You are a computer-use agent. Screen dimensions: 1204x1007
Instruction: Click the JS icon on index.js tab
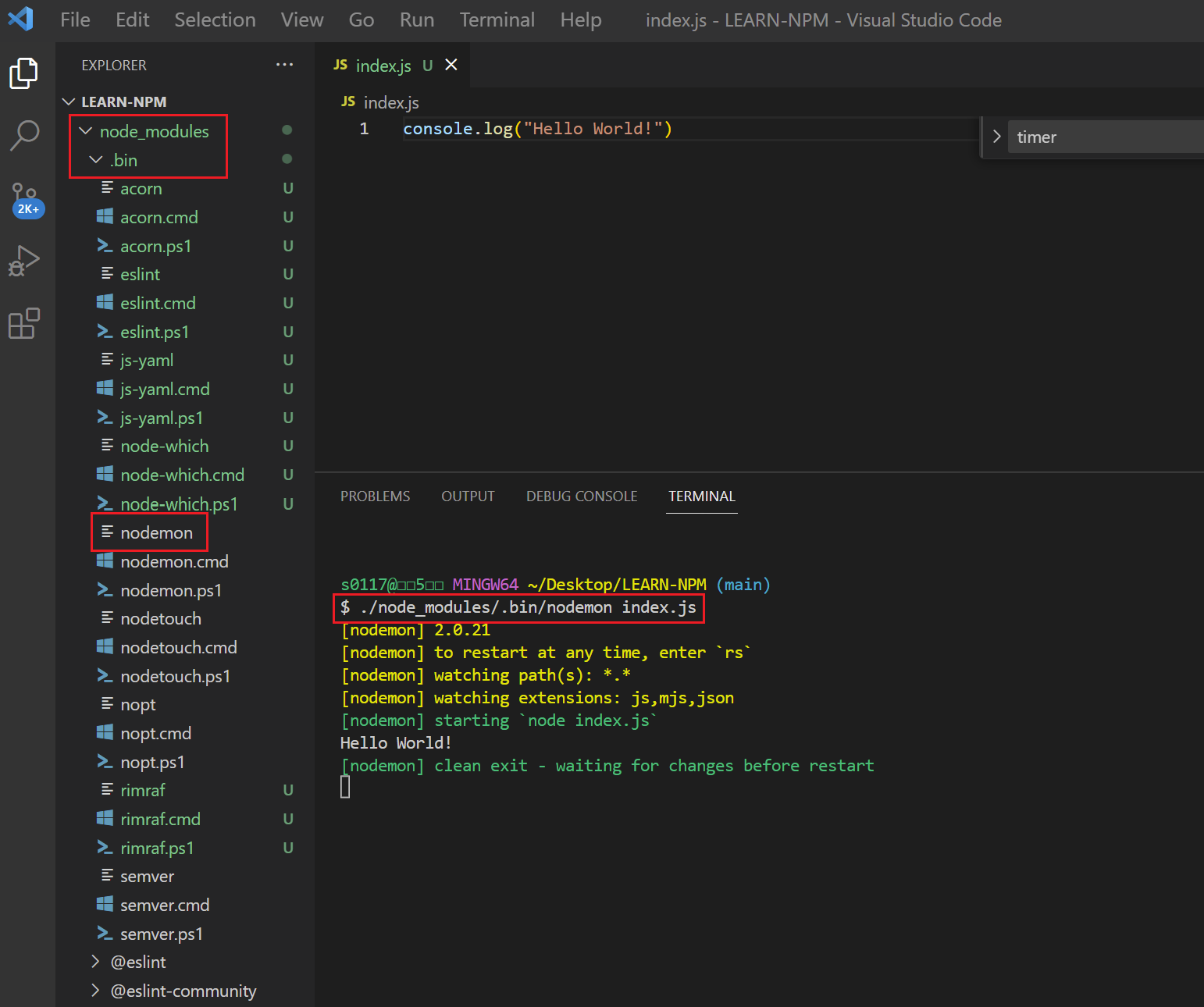pos(340,65)
